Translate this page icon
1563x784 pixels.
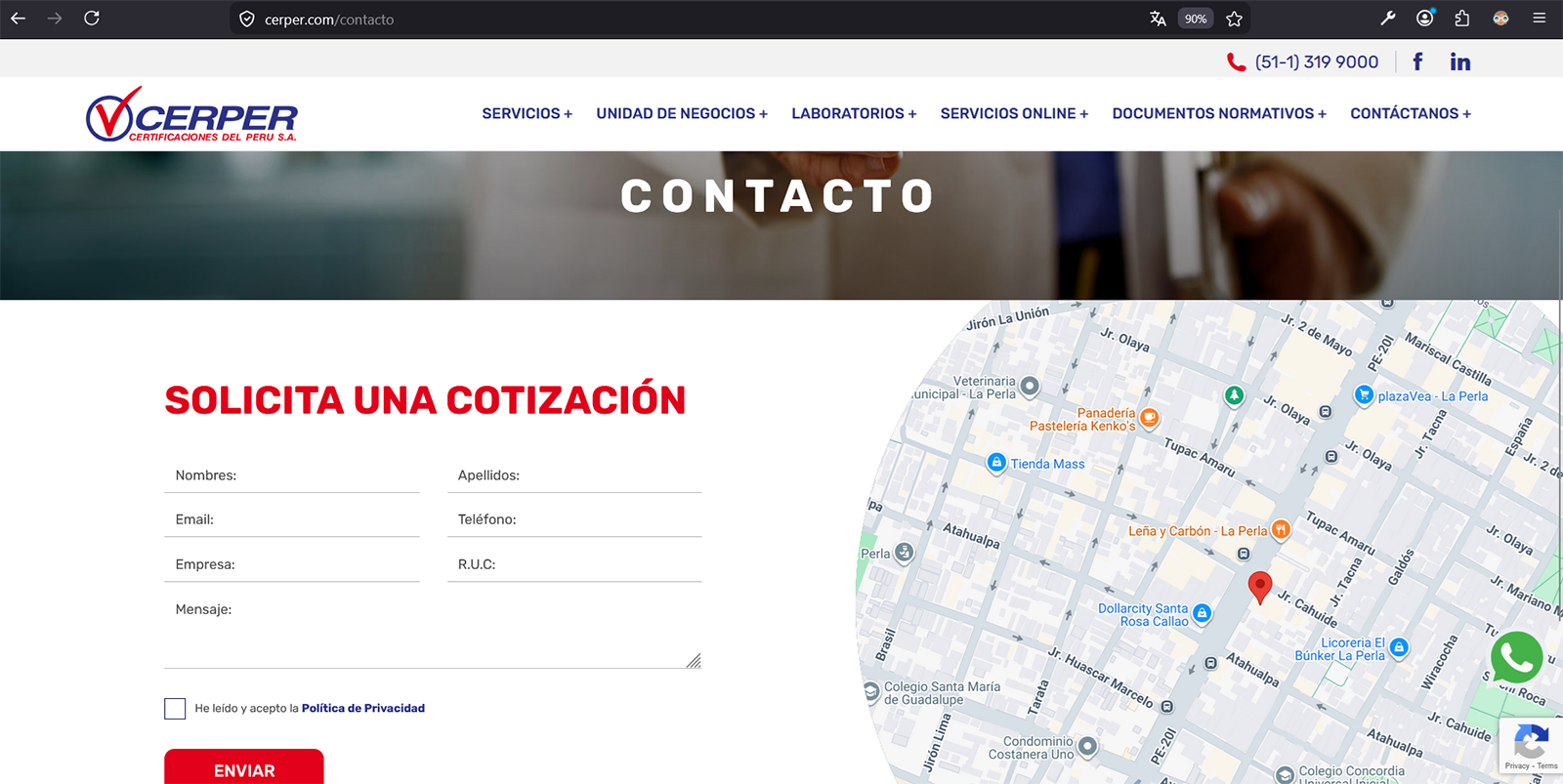[1158, 19]
